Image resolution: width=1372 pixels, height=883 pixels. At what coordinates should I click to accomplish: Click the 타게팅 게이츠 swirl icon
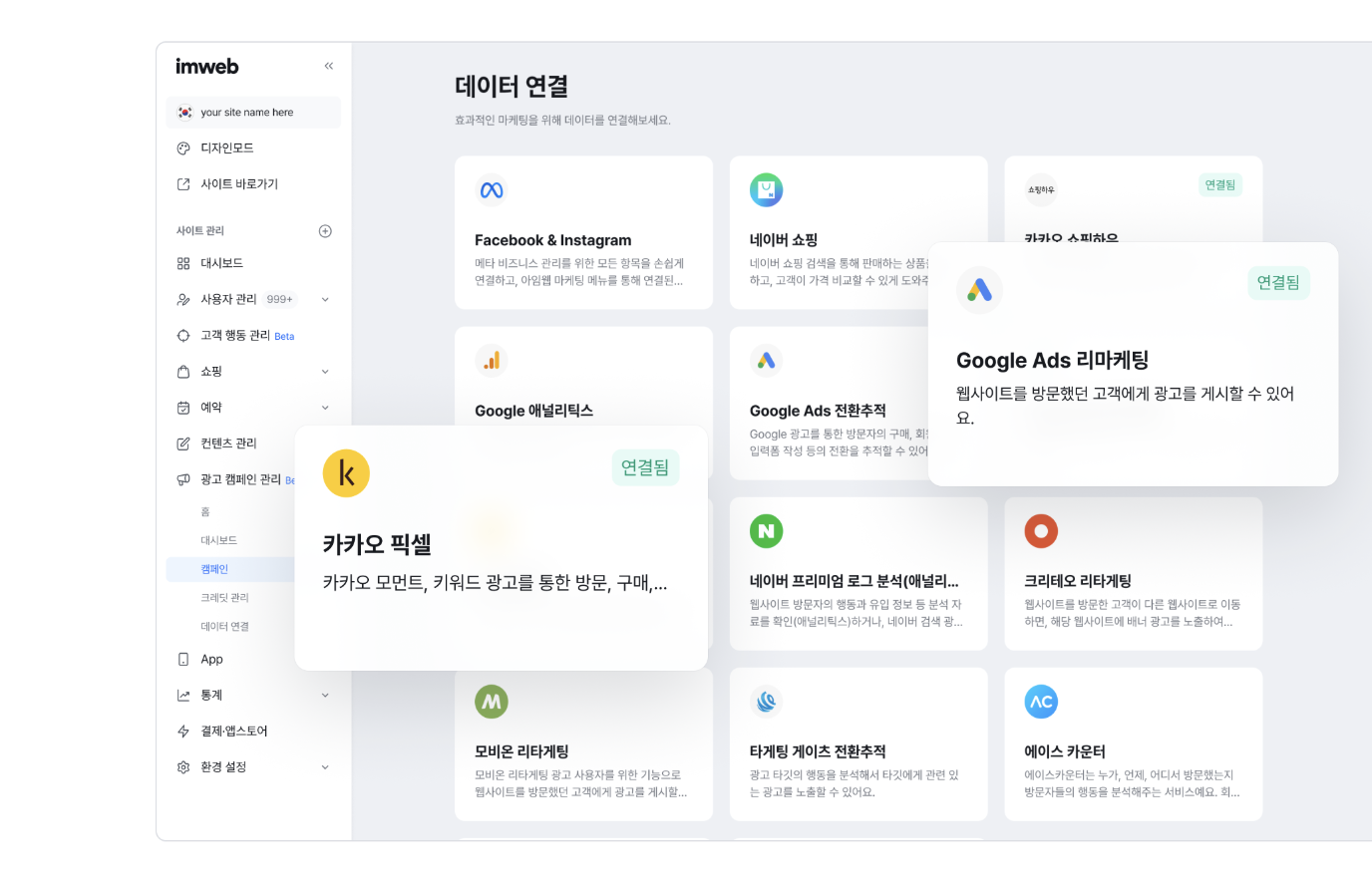pyautogui.click(x=767, y=702)
